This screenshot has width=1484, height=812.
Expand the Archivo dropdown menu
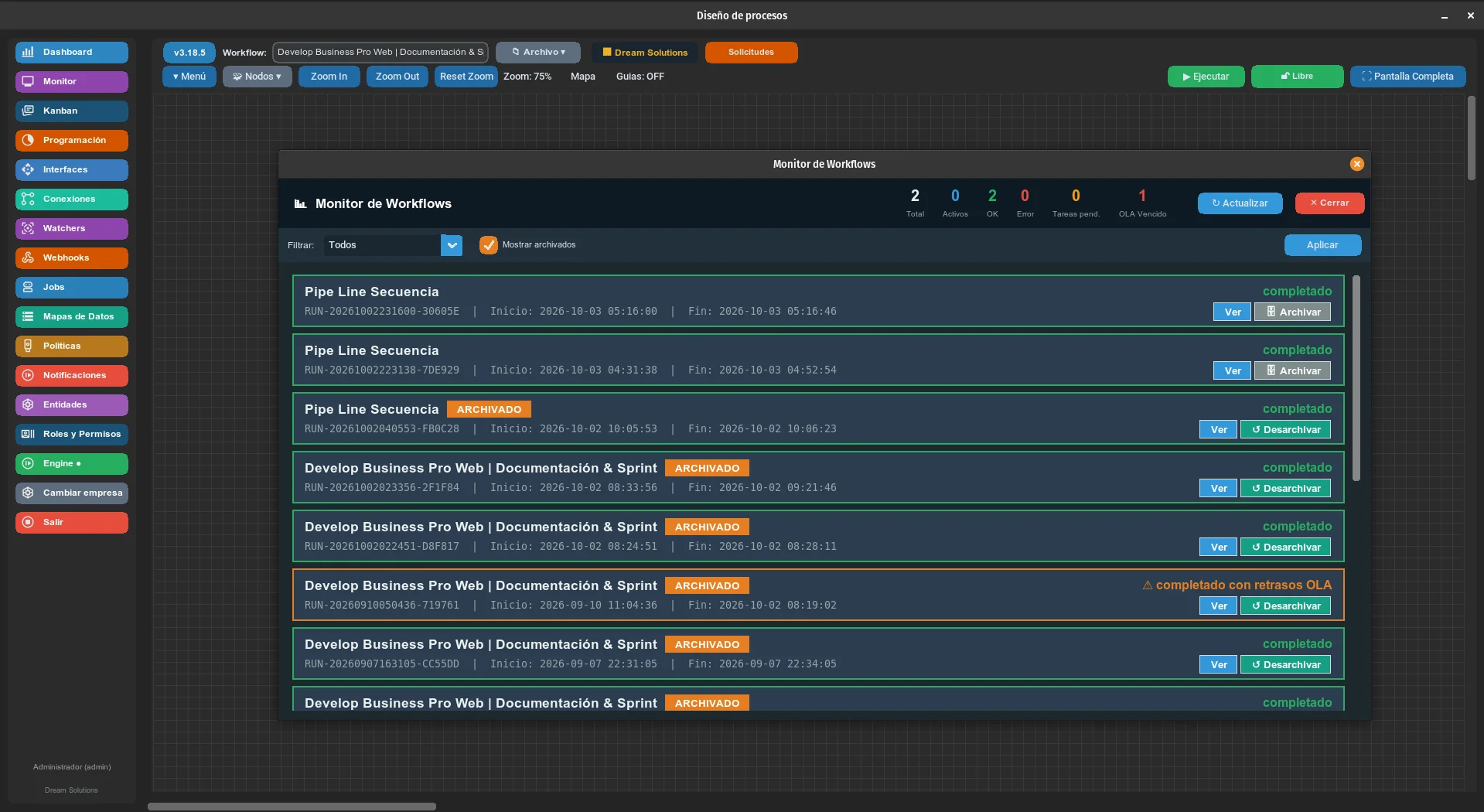[x=537, y=53]
